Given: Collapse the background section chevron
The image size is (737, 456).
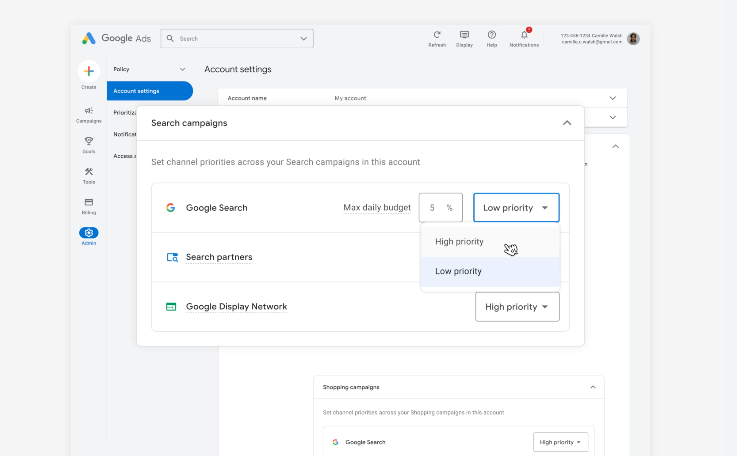Looking at the screenshot, I should [x=615, y=147].
